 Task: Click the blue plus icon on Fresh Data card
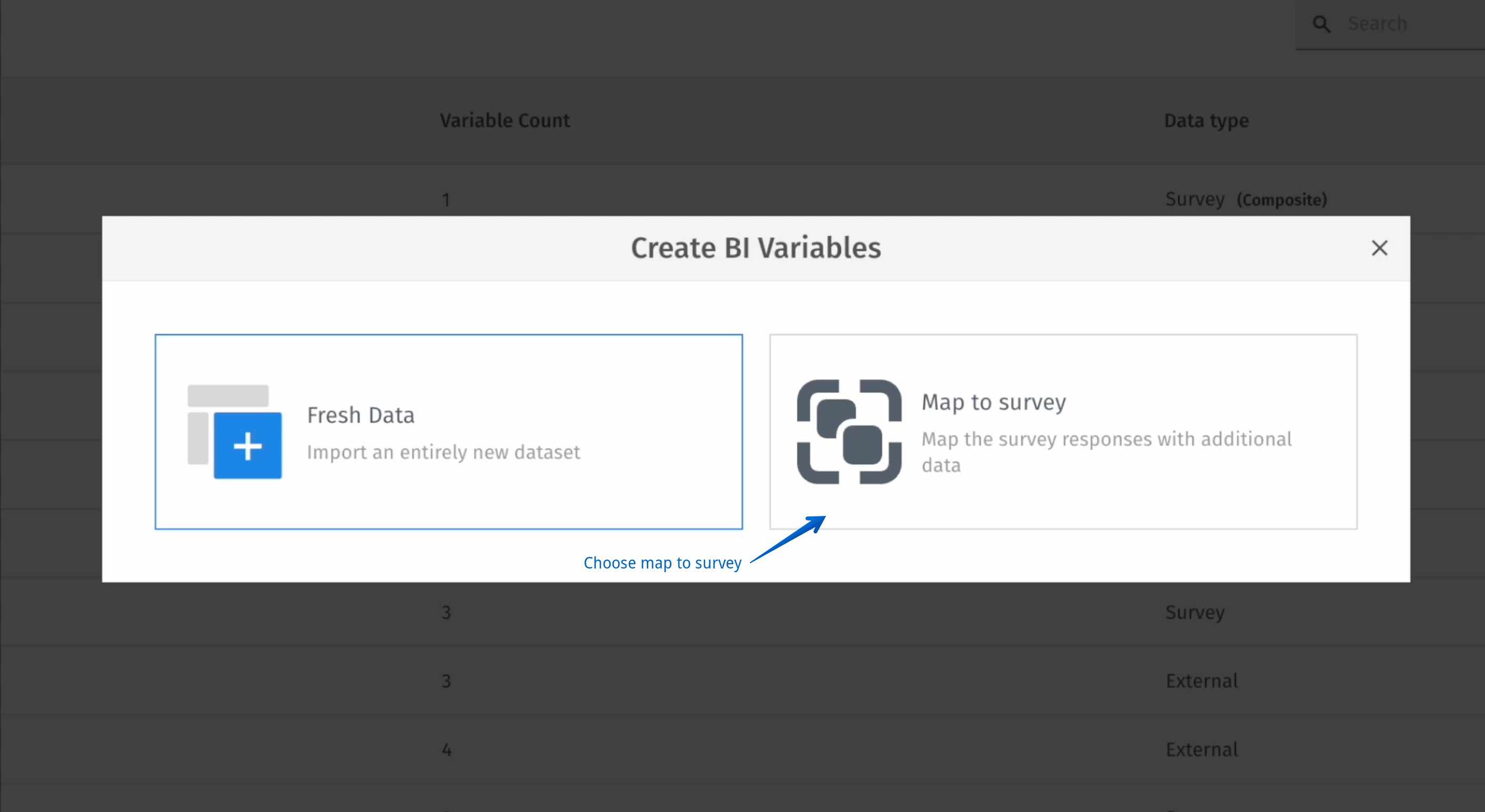[x=247, y=444]
